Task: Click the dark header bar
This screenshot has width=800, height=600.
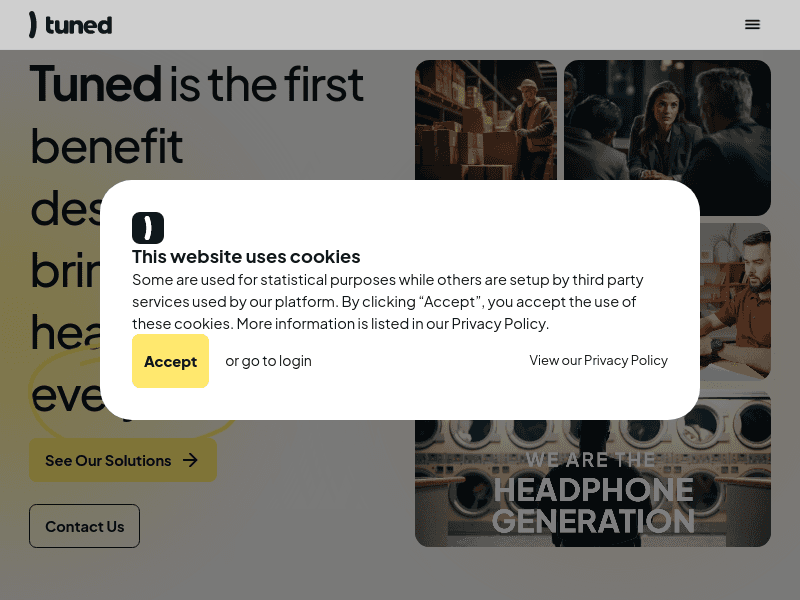Action: tap(400, 24)
